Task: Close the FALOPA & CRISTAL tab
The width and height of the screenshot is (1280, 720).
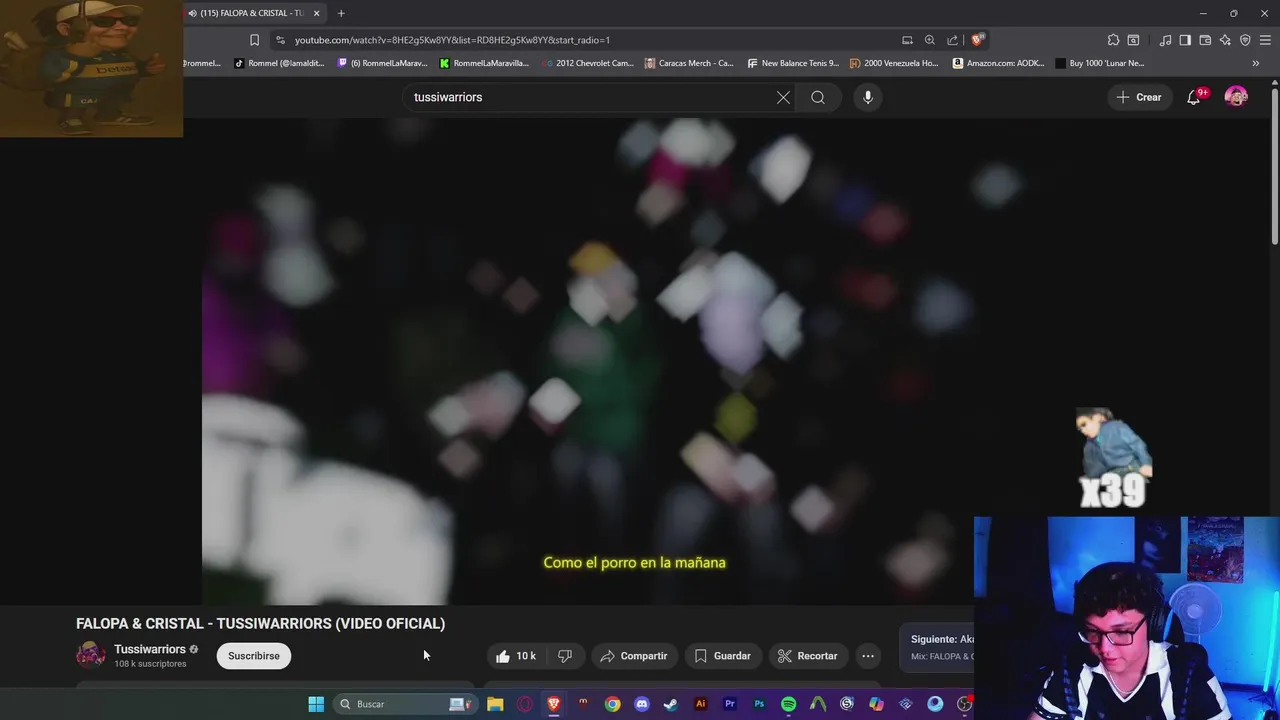Action: point(317,13)
